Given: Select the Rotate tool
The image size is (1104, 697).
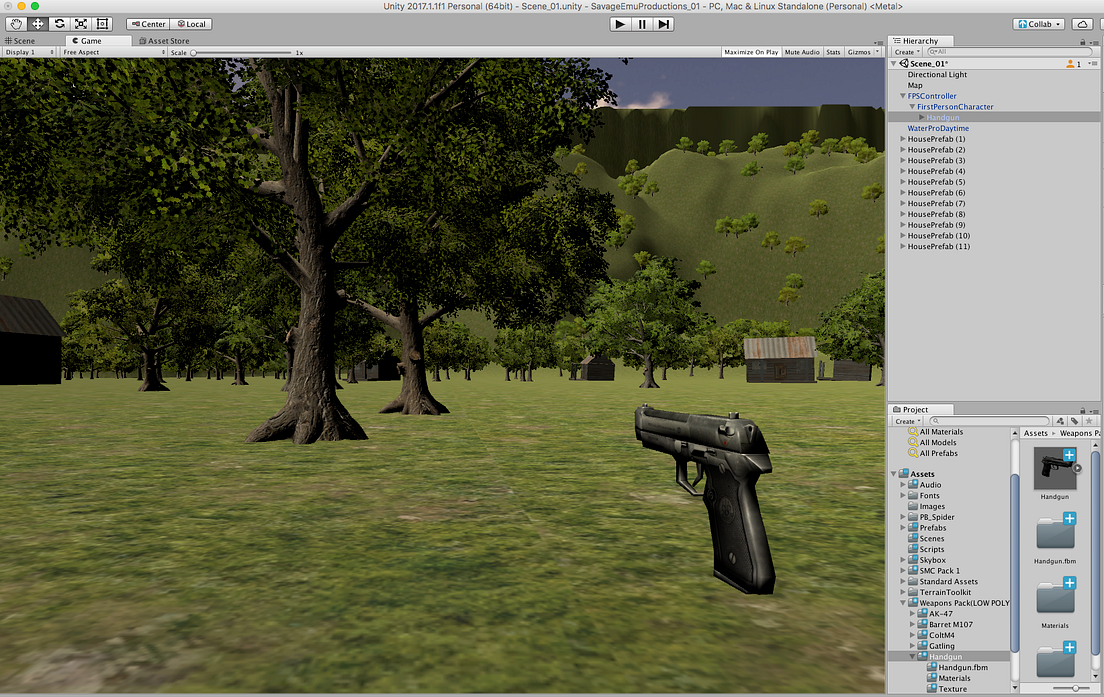Looking at the screenshot, I should (x=58, y=23).
